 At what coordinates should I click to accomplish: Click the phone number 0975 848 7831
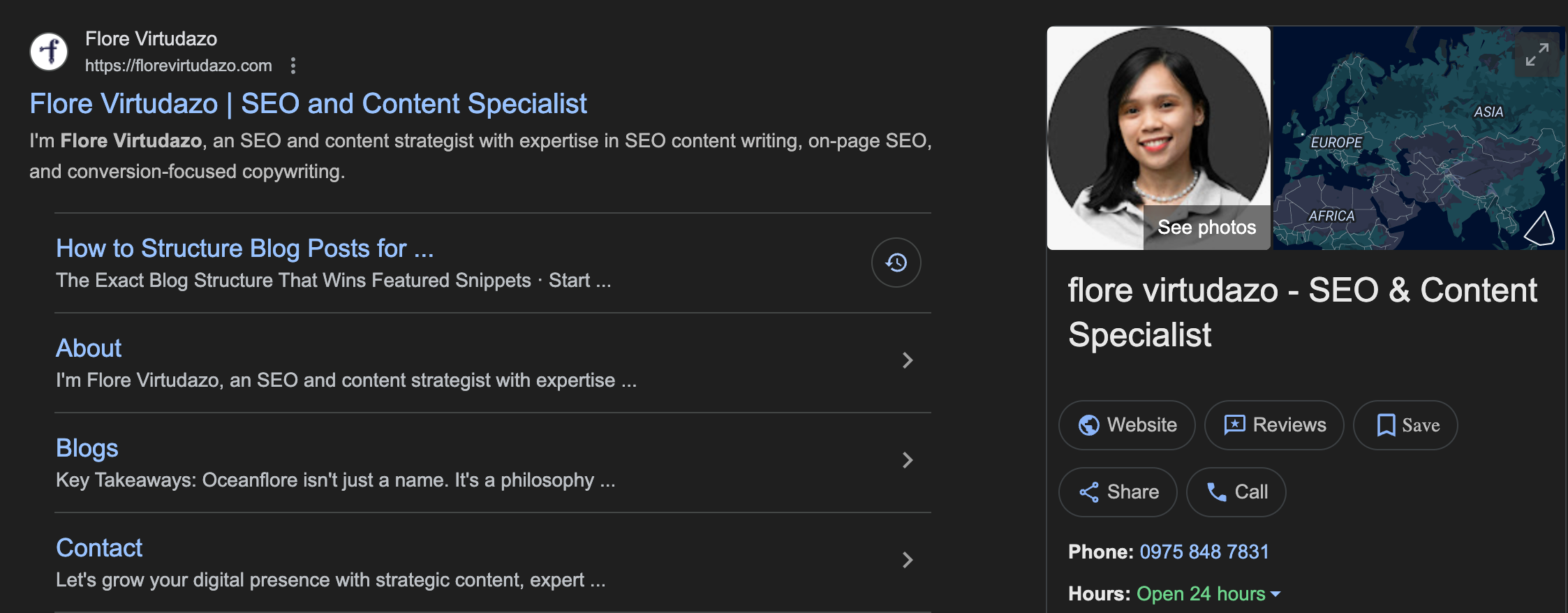coord(1204,552)
